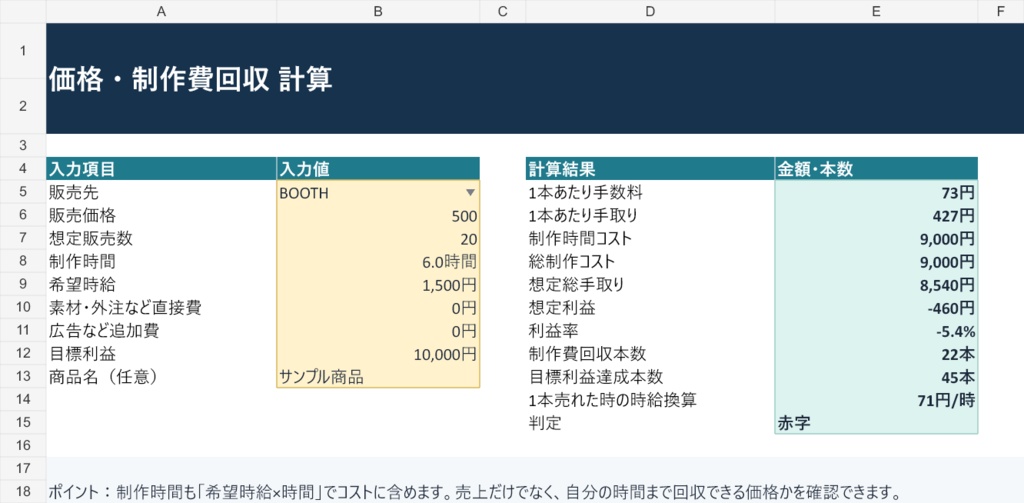Click the 9,000円 制作時間コスト result

click(x=876, y=239)
